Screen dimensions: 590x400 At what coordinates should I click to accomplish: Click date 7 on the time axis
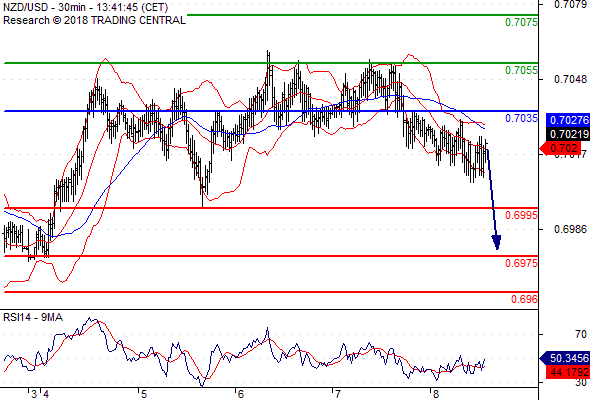click(338, 394)
